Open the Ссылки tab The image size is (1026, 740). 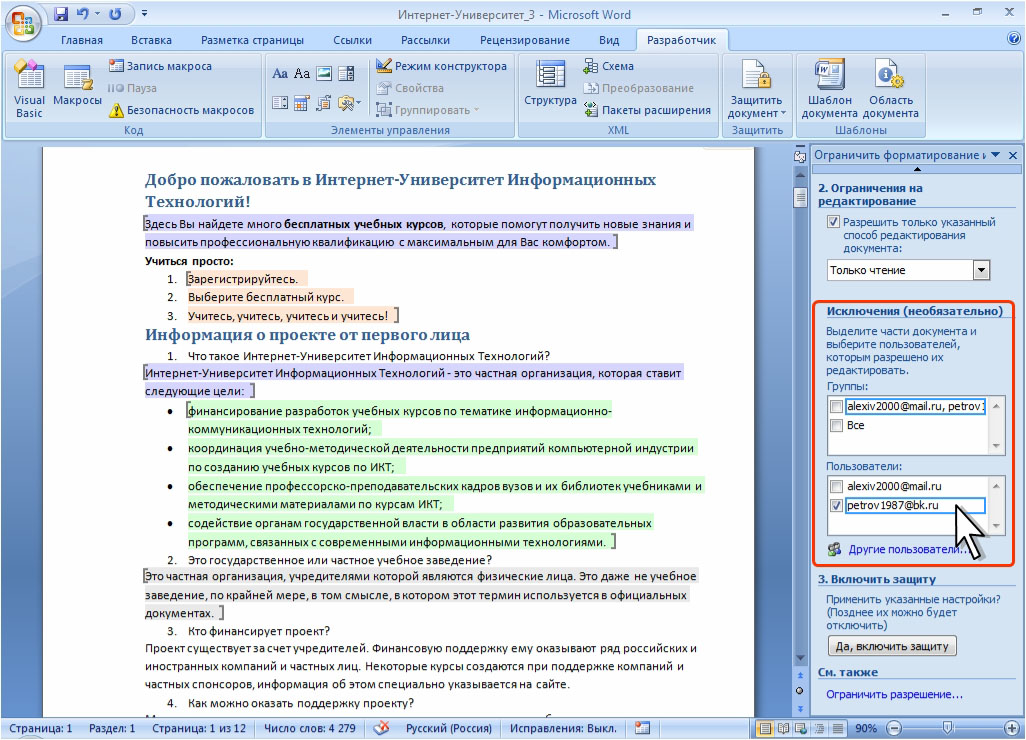[352, 40]
